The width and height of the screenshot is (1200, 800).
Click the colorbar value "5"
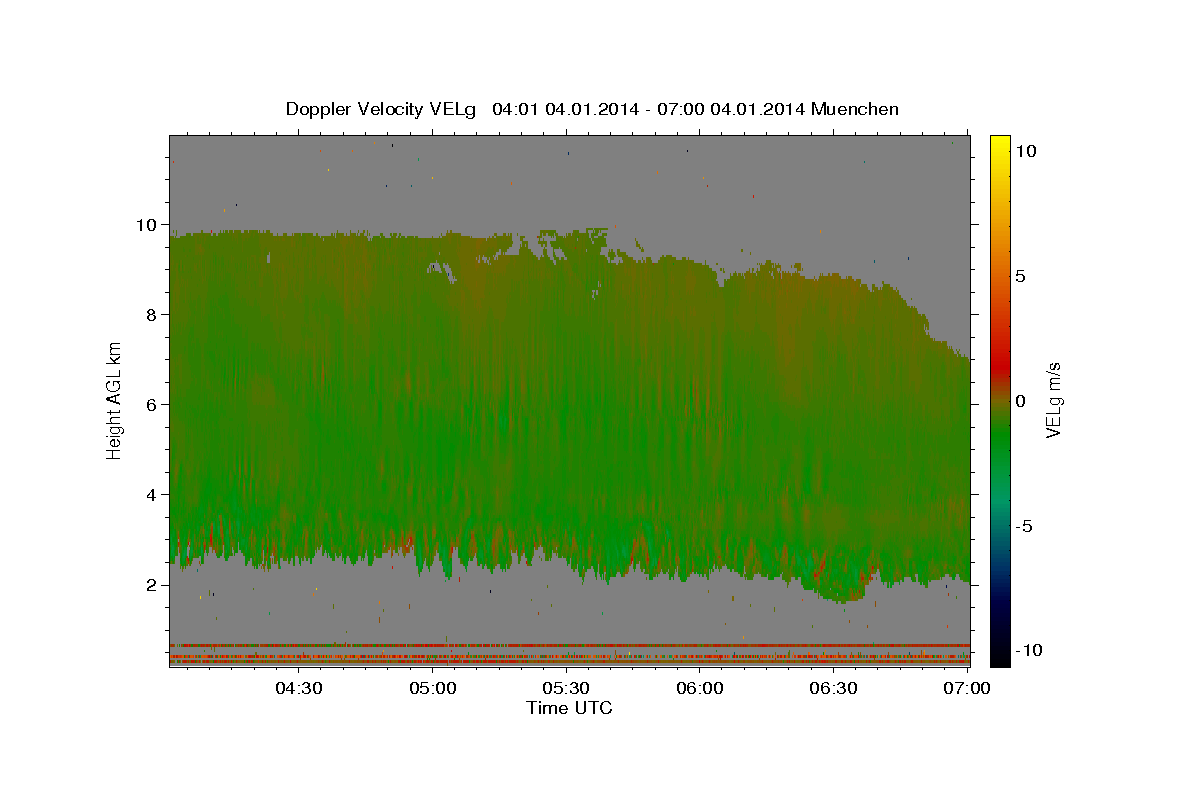(x=1021, y=276)
